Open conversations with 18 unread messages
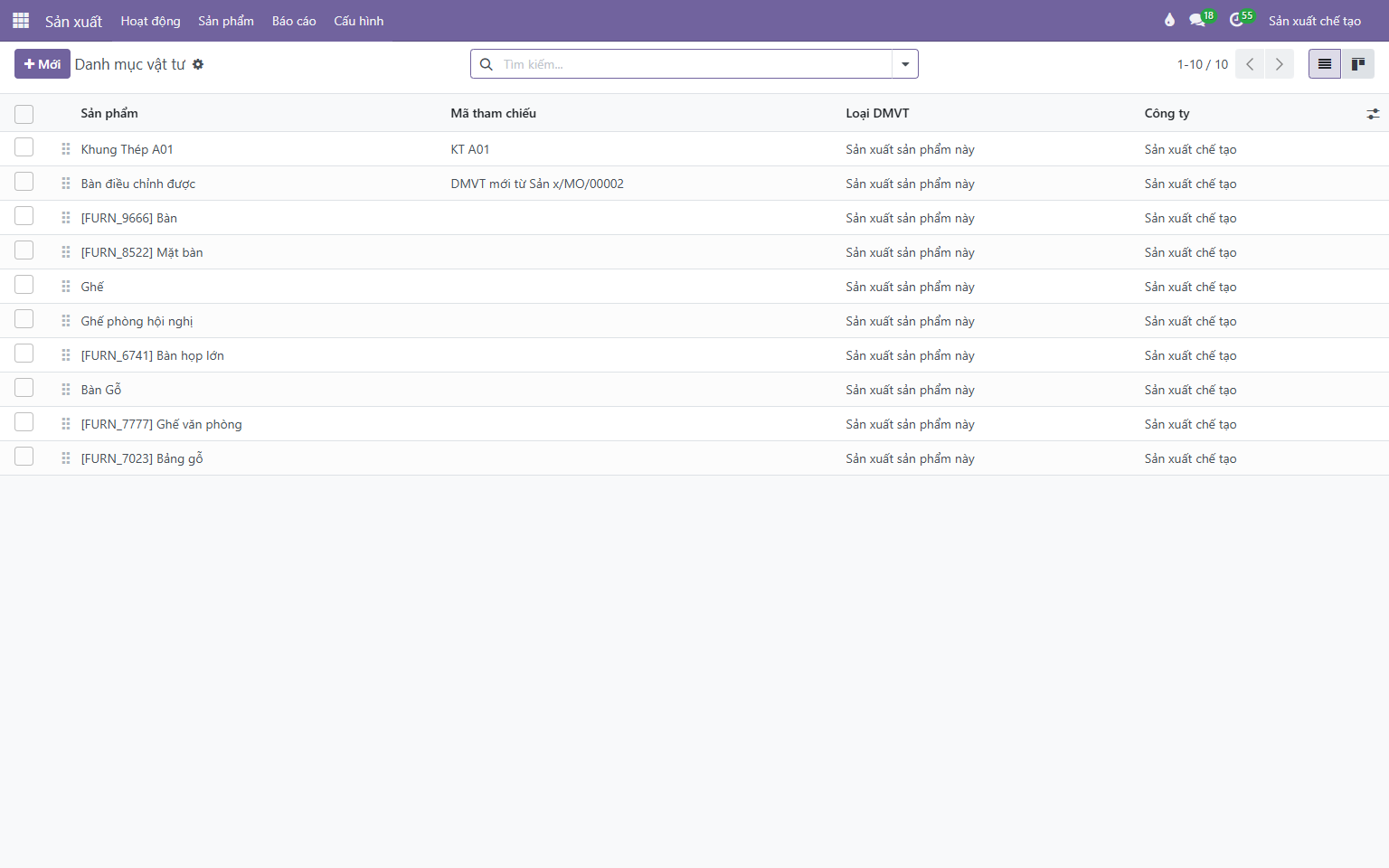Viewport: 1389px width, 868px height. (x=1201, y=20)
